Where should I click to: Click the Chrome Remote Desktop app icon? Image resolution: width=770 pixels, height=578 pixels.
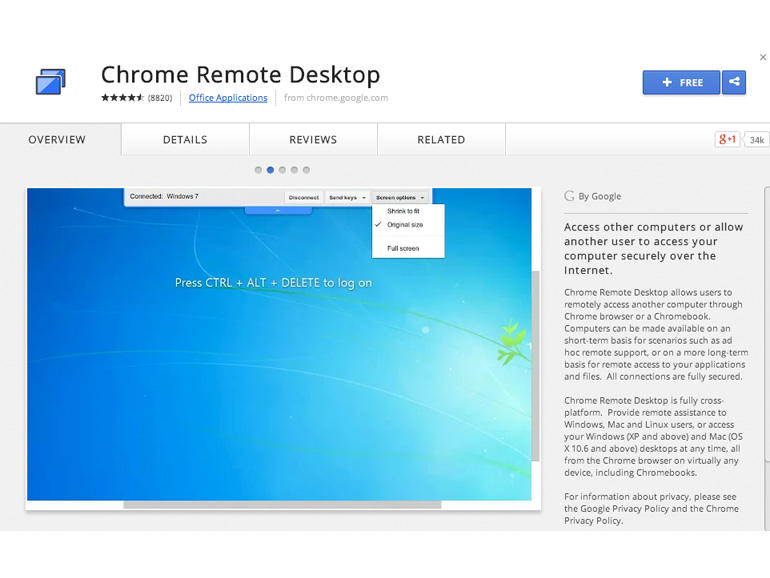51,82
